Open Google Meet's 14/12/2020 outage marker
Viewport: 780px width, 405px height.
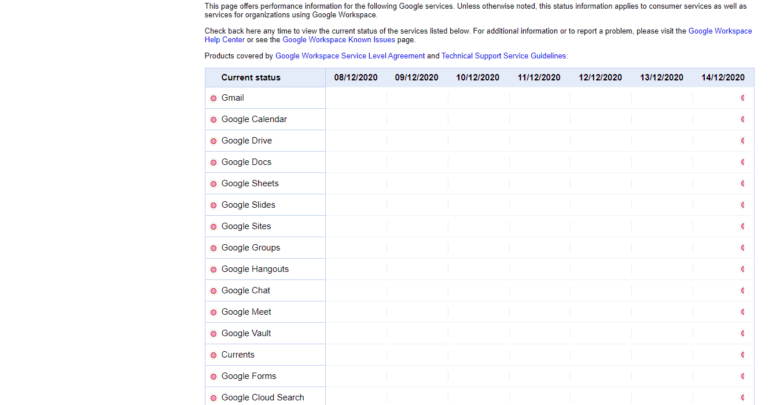pyautogui.click(x=743, y=312)
